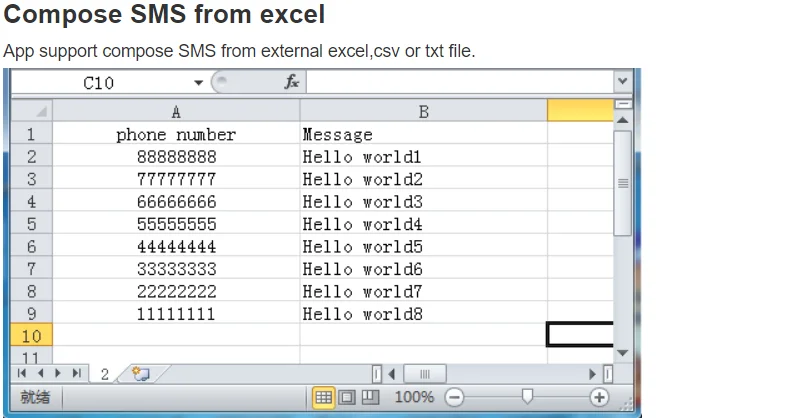Screen dimensions: 796x418
Task: Click the zoom slider handle
Action: (x=528, y=397)
